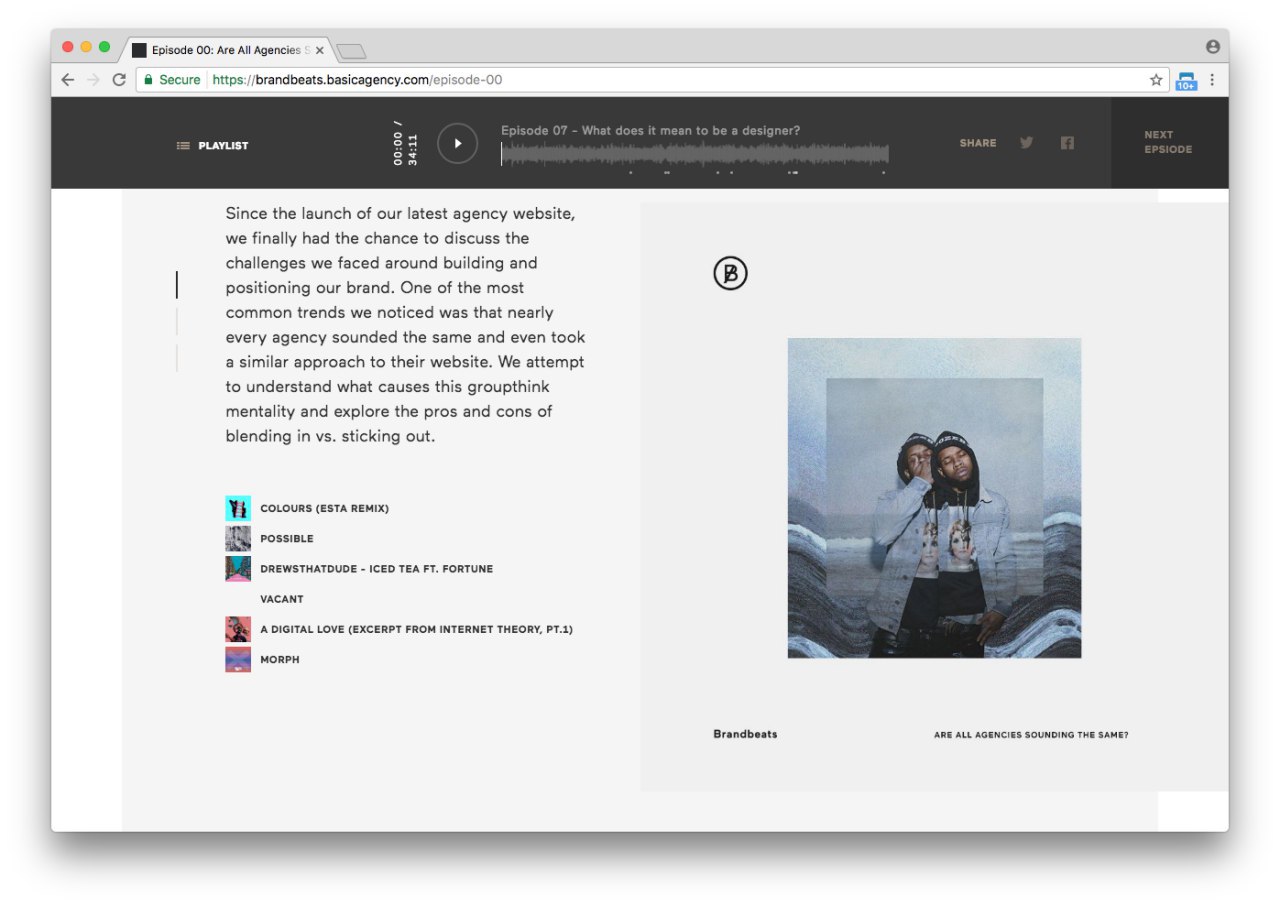Viewport: 1280px width, 905px height.
Task: Open the Chrome three-dot menu
Action: 1212,80
